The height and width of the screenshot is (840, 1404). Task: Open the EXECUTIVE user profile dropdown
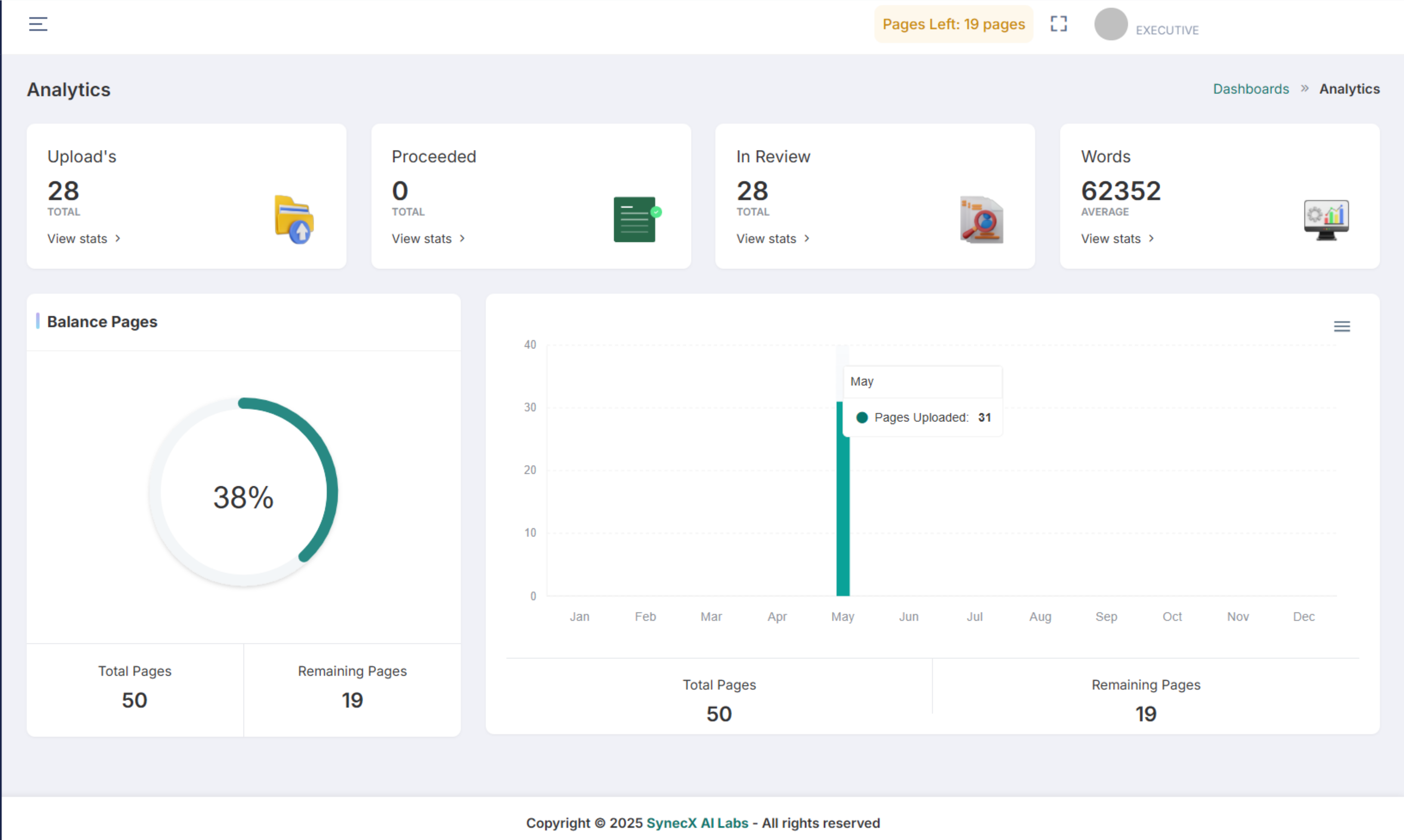(1167, 30)
